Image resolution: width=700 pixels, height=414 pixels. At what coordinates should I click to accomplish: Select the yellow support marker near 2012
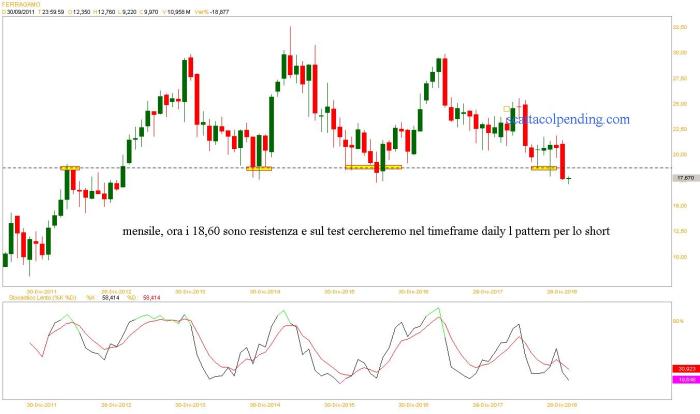[69, 167]
